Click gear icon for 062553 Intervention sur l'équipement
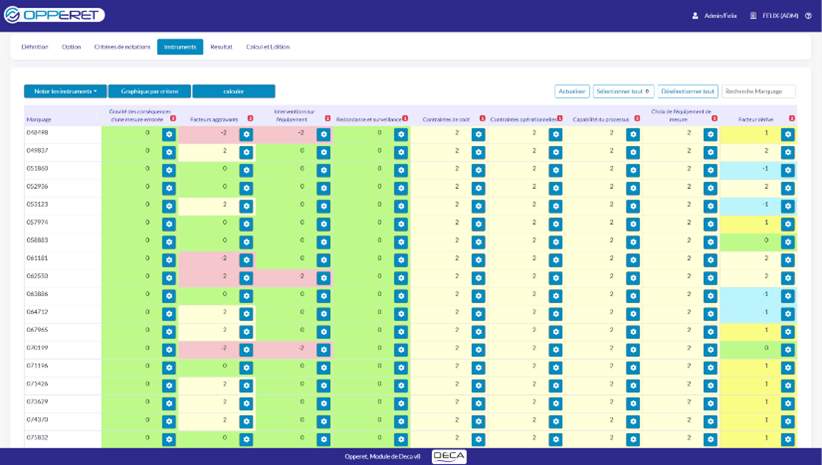The height and width of the screenshot is (465, 822). [323, 278]
